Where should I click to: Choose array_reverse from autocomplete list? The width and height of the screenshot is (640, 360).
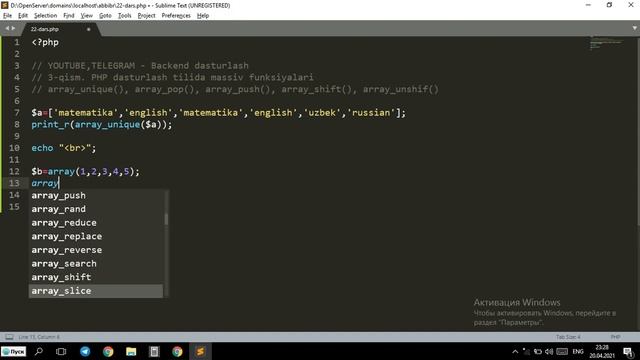coord(96,250)
